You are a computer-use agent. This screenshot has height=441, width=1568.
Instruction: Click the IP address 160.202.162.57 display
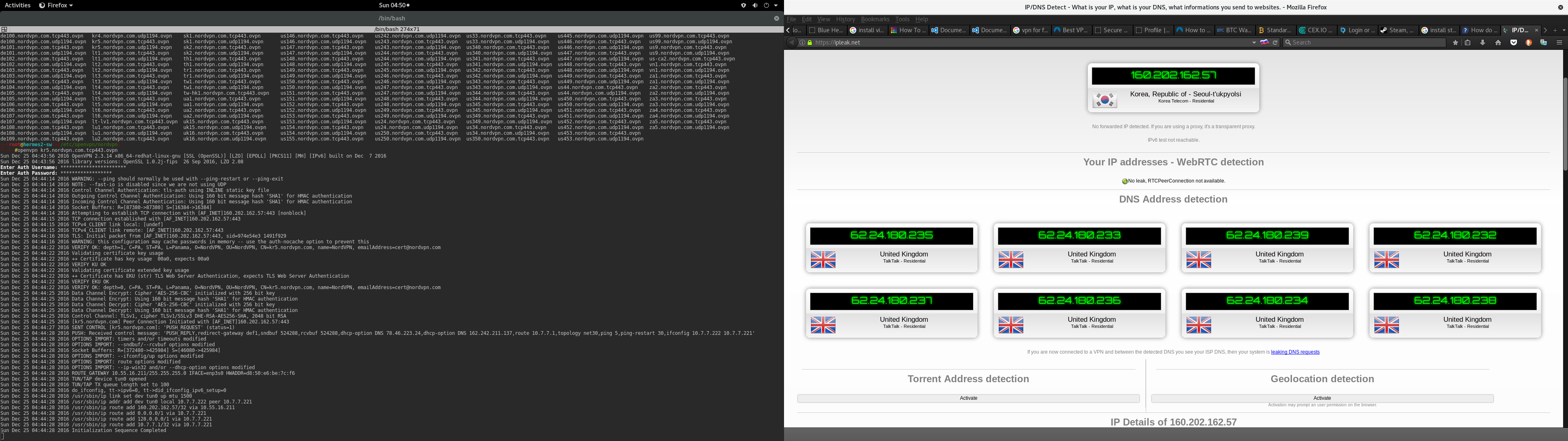tap(1173, 76)
